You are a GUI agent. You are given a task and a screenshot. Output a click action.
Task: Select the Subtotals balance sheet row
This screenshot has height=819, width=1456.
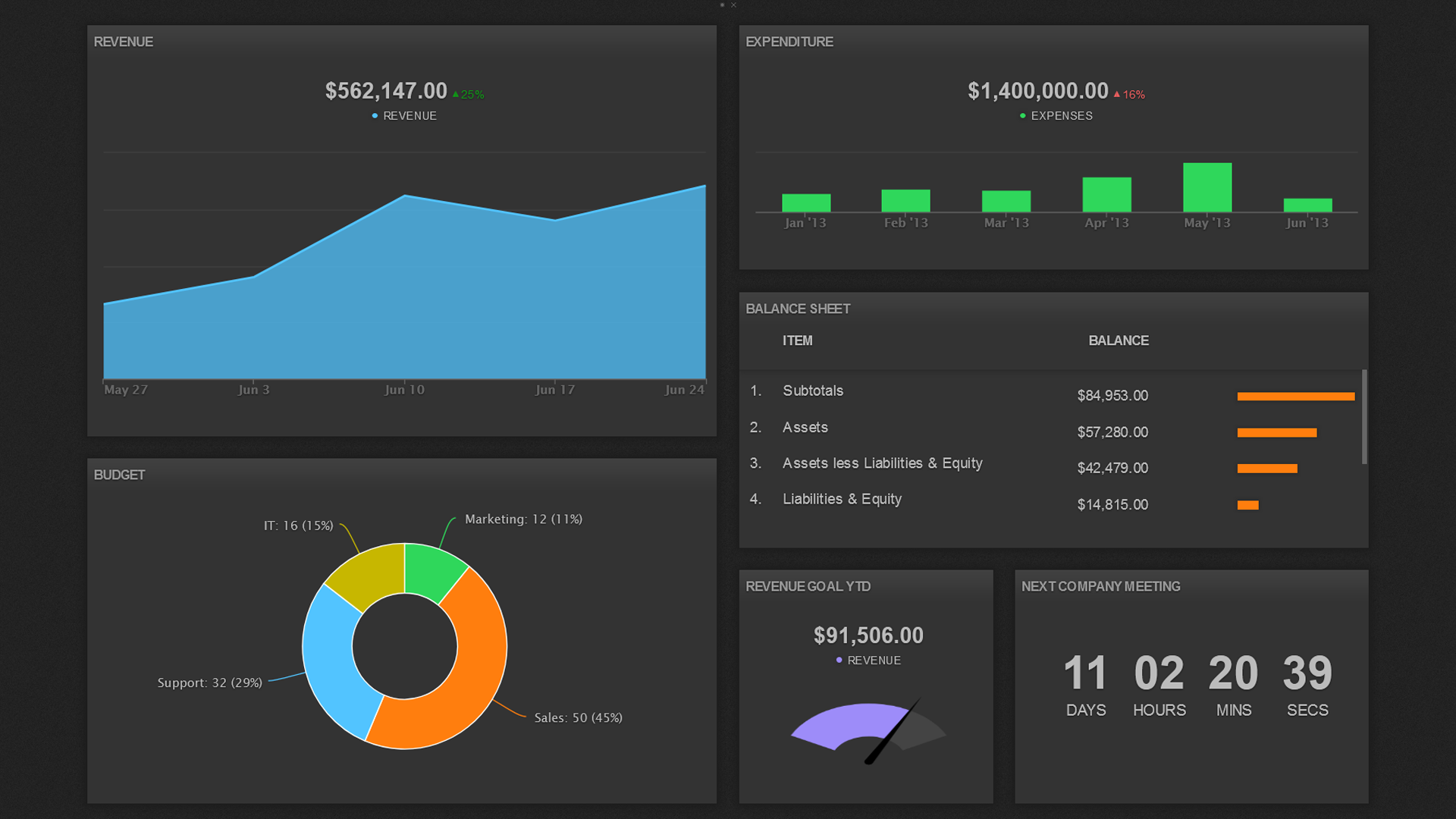click(x=813, y=391)
